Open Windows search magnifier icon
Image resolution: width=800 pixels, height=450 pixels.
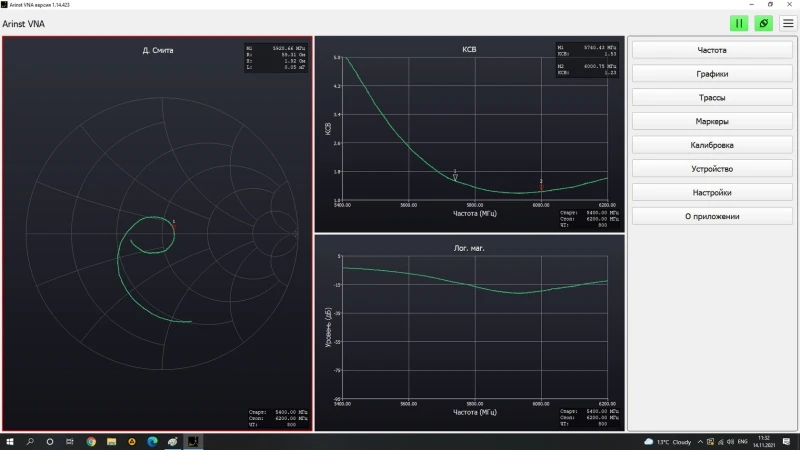30,442
